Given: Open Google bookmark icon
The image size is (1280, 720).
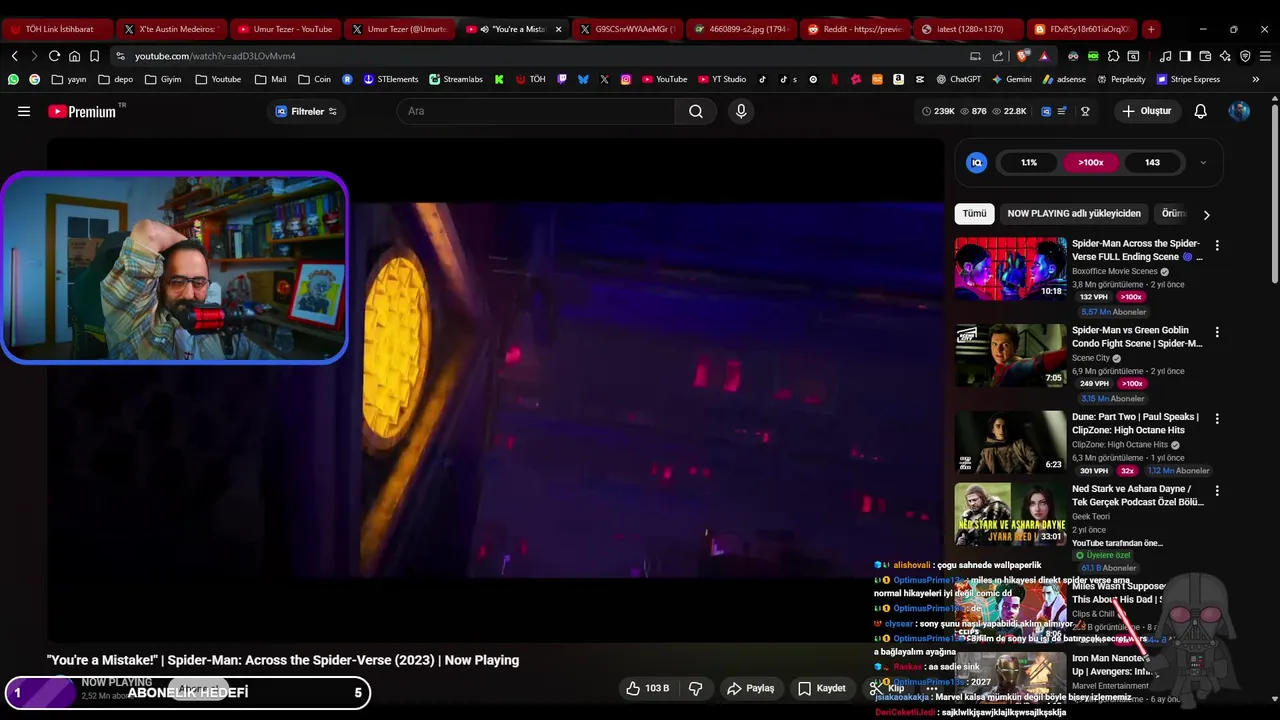Looking at the screenshot, I should (x=34, y=79).
